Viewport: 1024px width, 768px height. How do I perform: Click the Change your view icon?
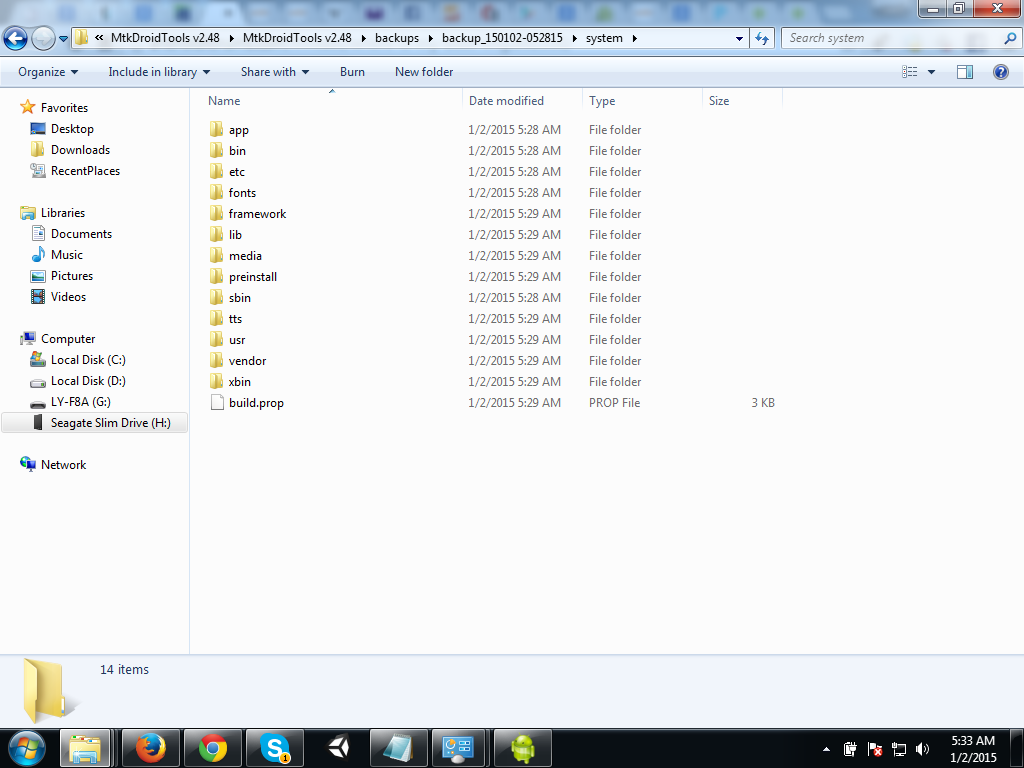click(910, 72)
